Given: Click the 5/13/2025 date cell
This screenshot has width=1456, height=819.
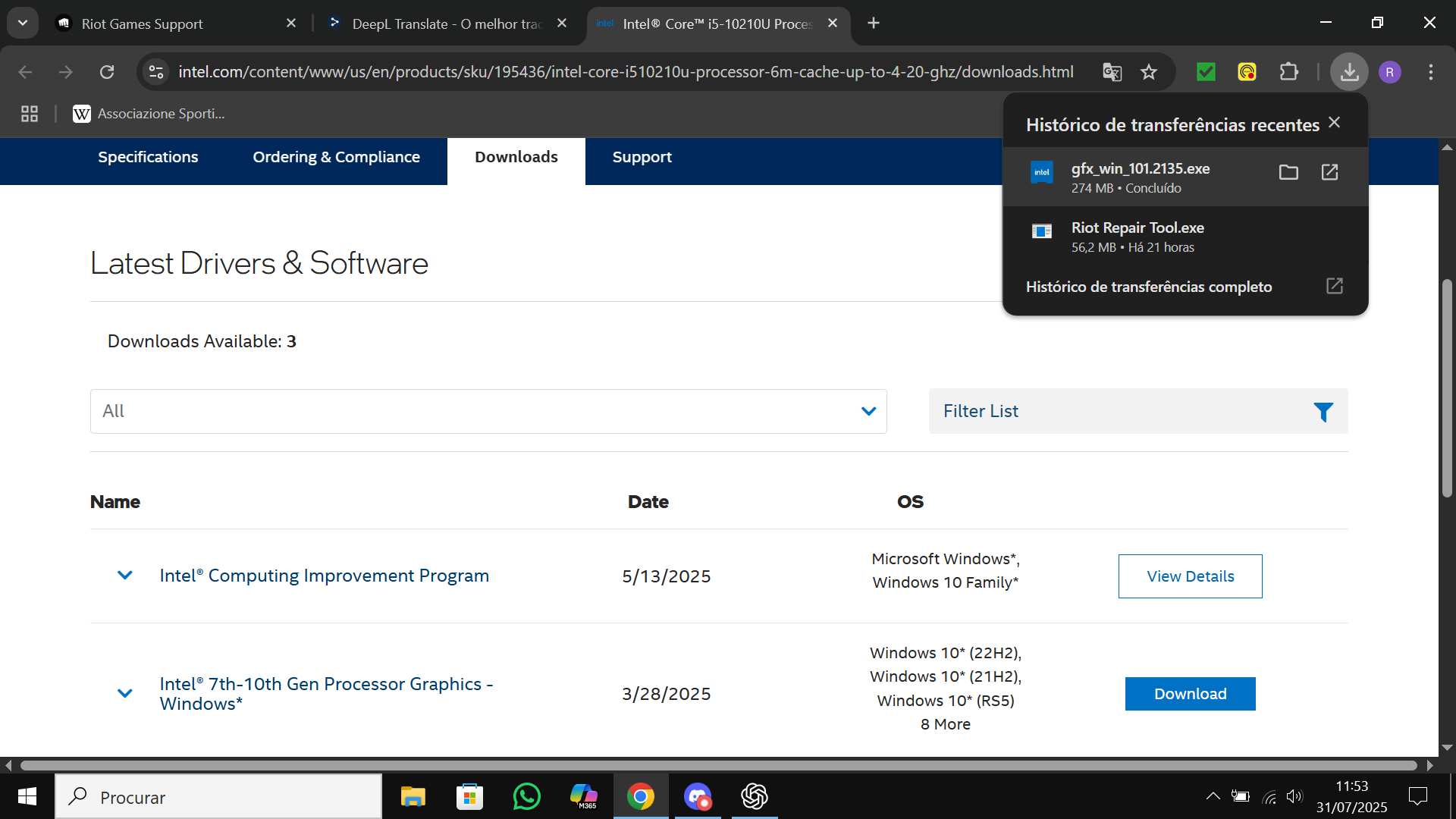Looking at the screenshot, I should click(x=667, y=576).
